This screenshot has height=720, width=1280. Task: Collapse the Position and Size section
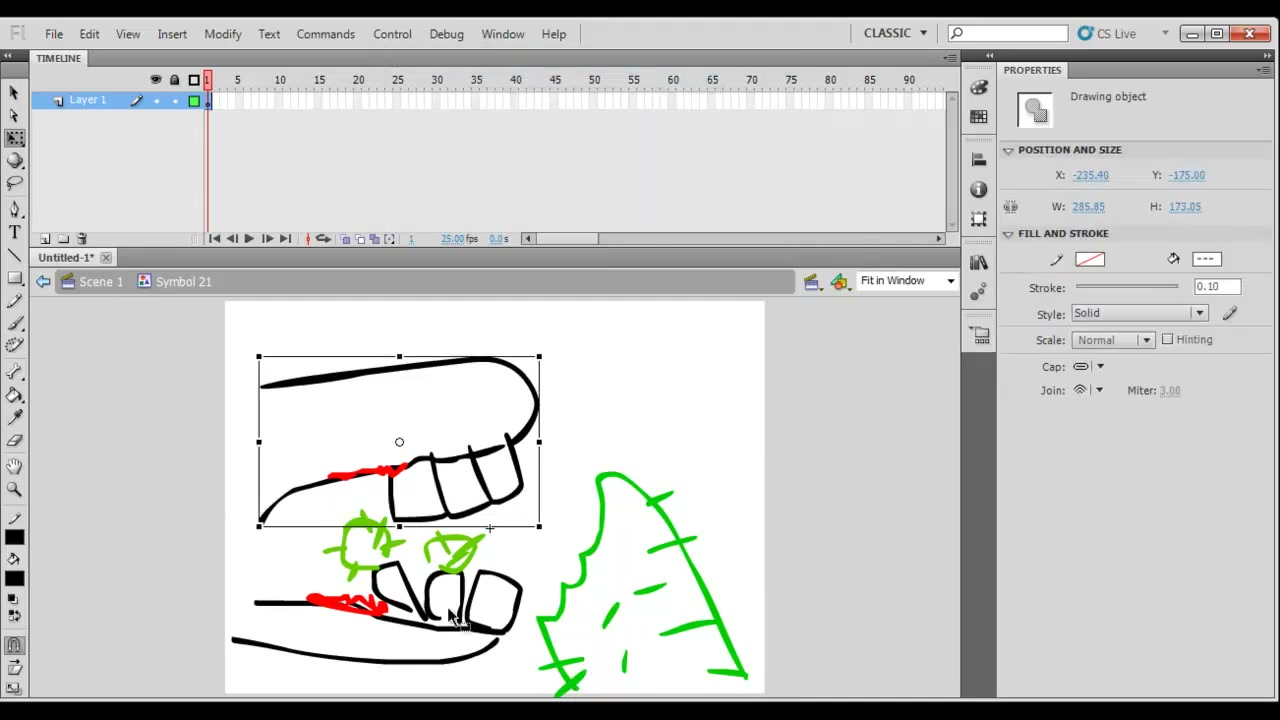pos(1008,150)
